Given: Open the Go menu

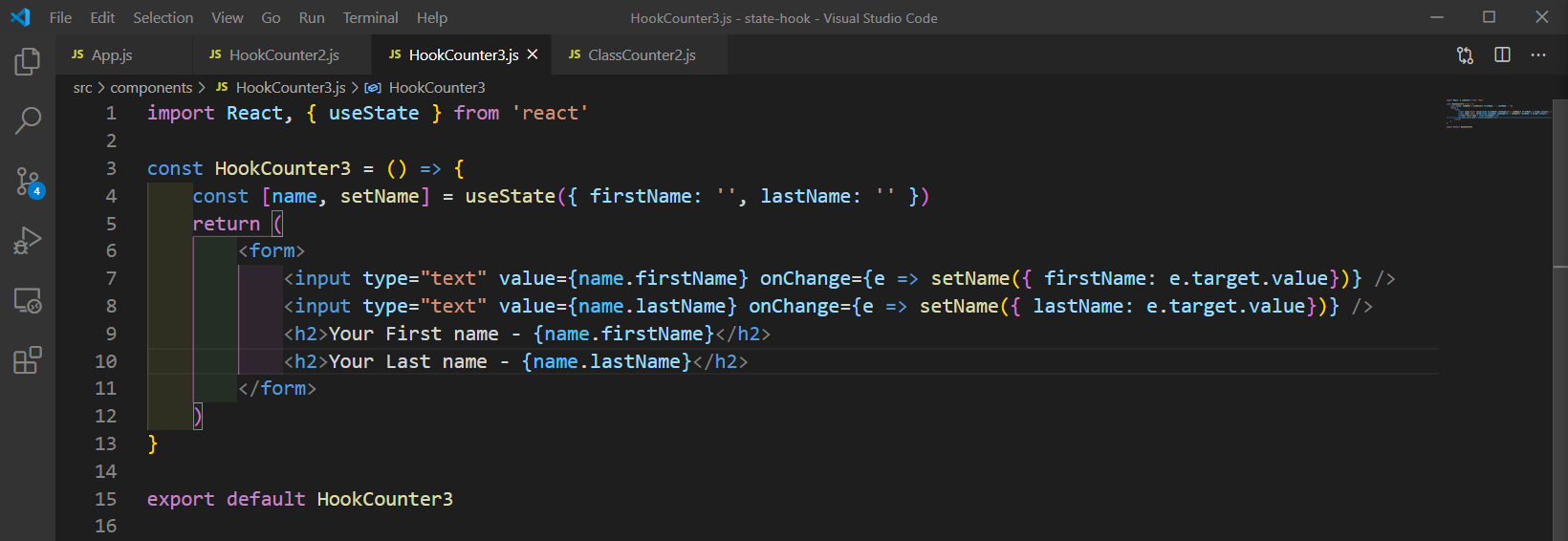Looking at the screenshot, I should (x=271, y=17).
